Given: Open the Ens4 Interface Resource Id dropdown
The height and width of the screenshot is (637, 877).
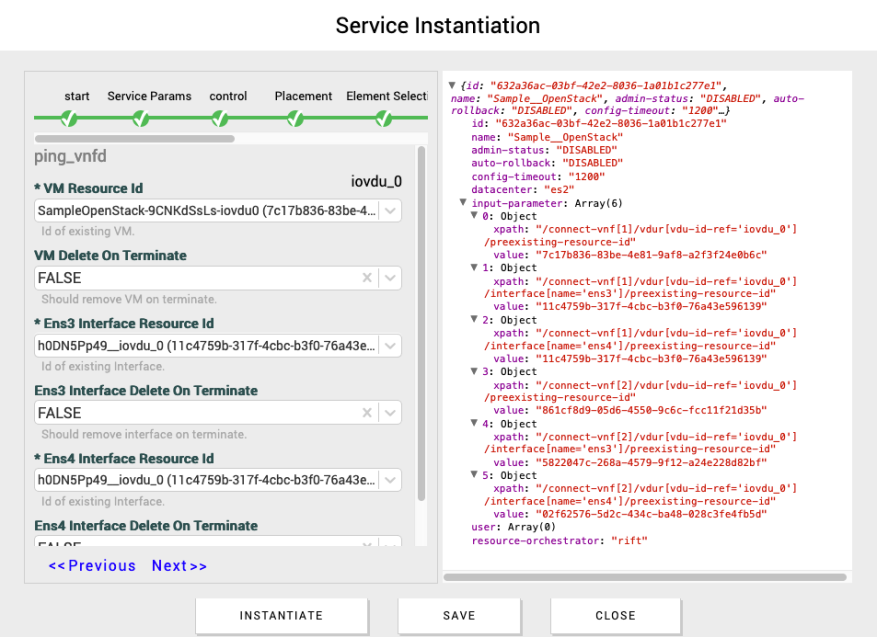Looking at the screenshot, I should click(390, 481).
